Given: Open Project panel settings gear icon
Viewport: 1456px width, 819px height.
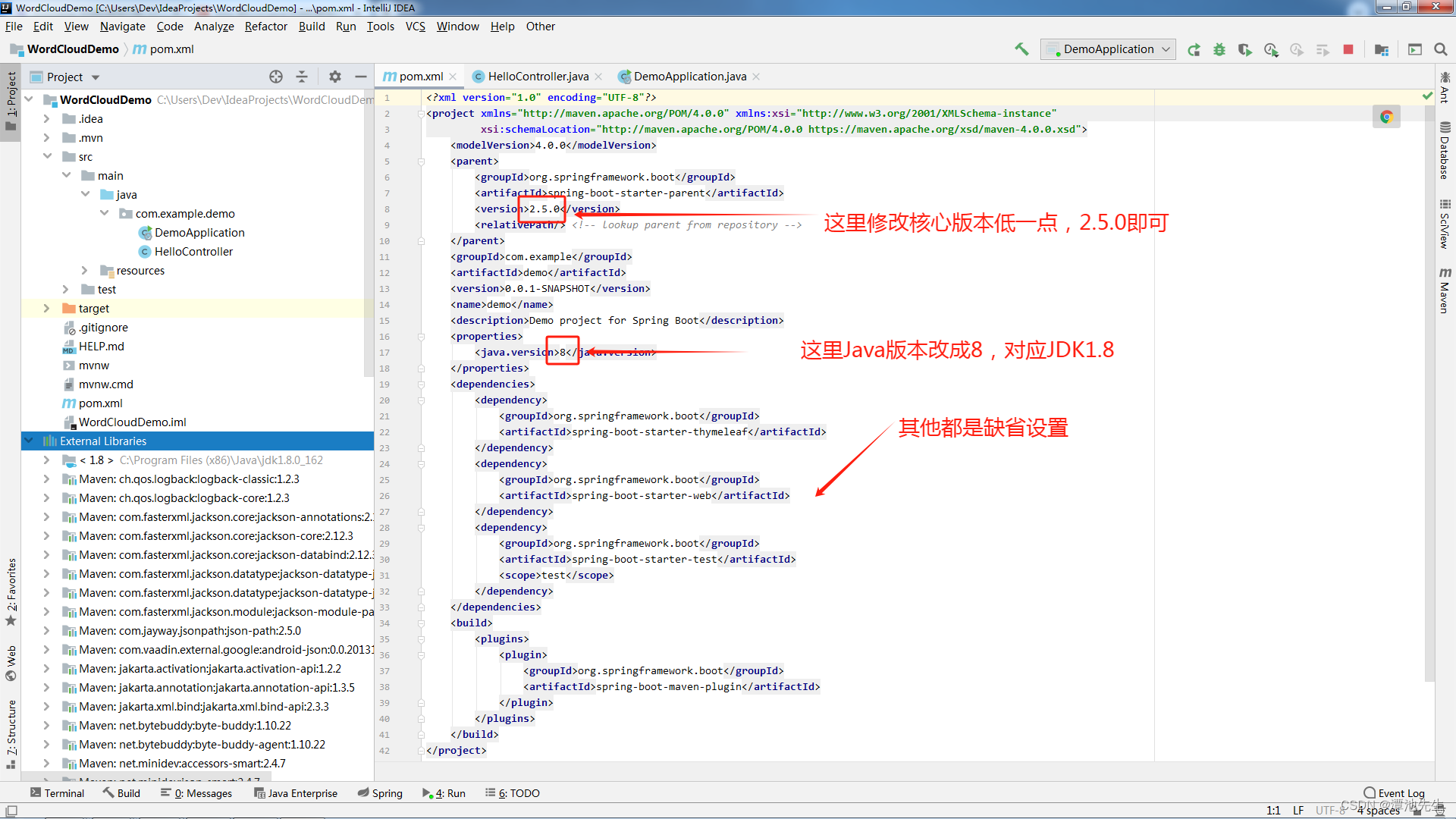Looking at the screenshot, I should click(334, 77).
